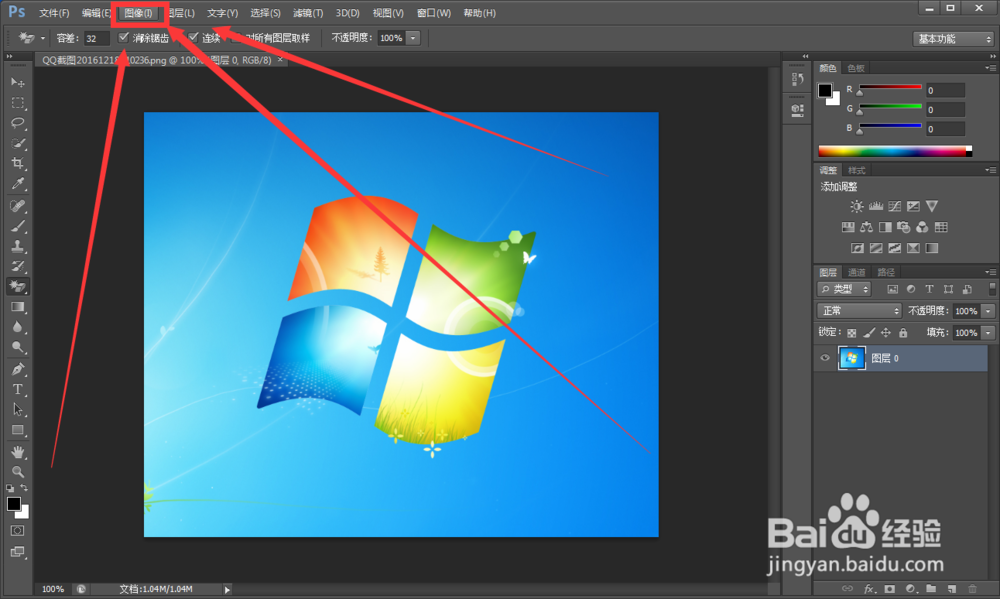Open the layer filter 类型 dropdown
Image resolution: width=1000 pixels, height=599 pixels.
[x=844, y=289]
